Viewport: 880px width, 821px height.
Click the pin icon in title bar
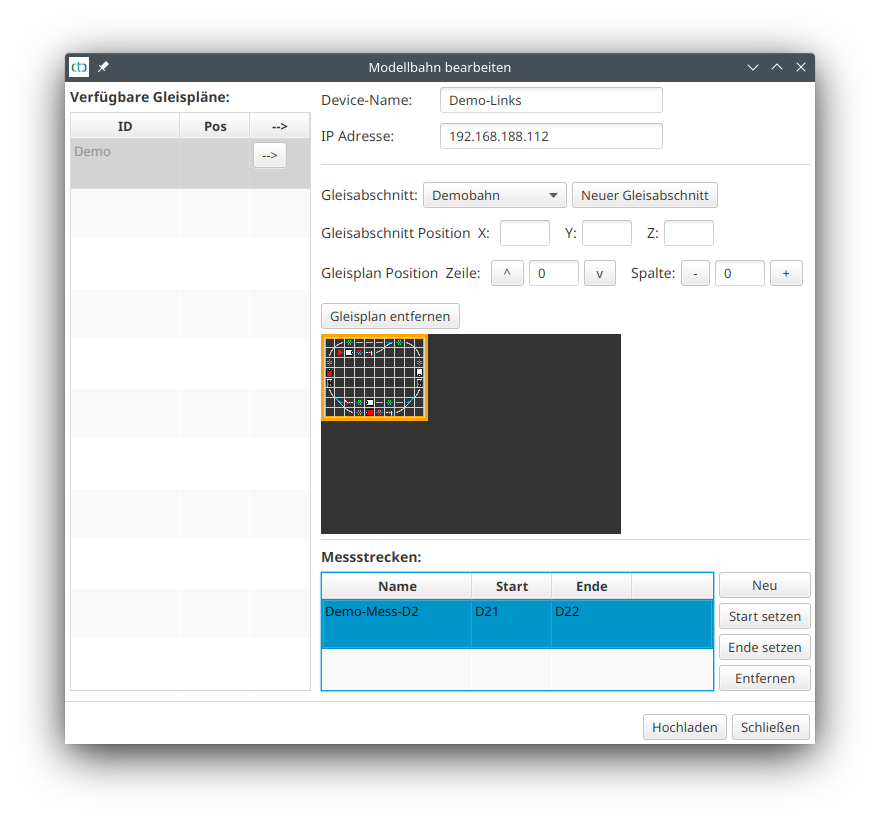pyautogui.click(x=103, y=67)
